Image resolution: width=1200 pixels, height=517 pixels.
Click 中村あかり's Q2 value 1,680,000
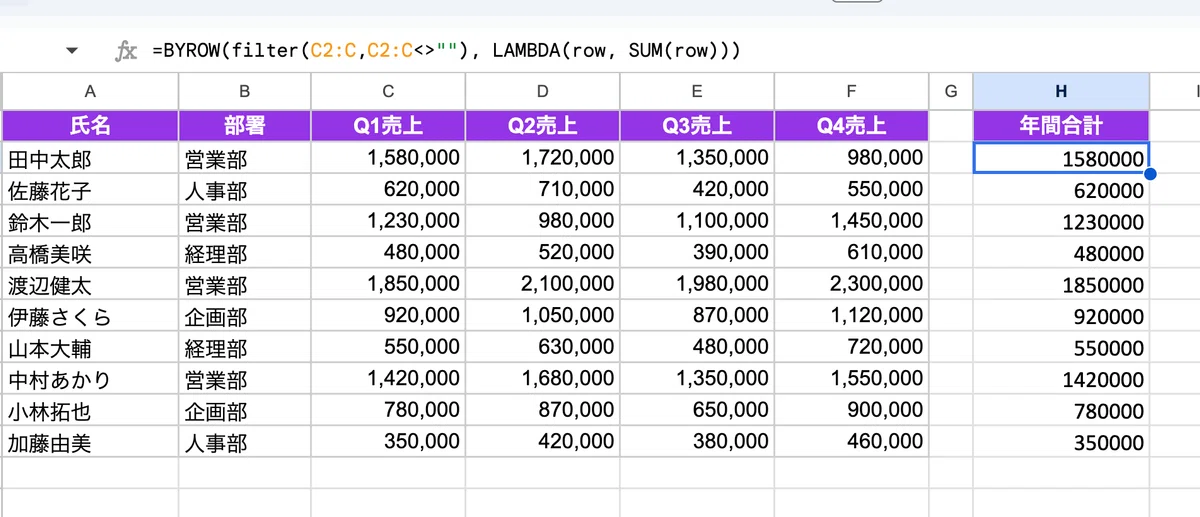click(x=542, y=380)
